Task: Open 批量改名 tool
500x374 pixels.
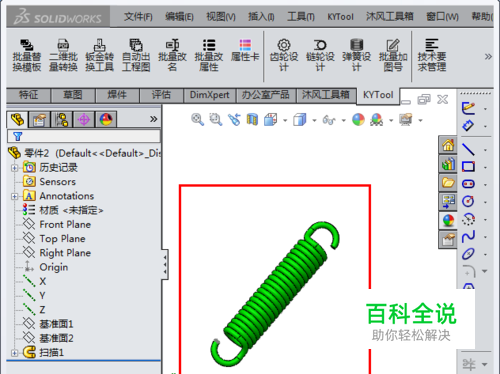Action: [172, 55]
